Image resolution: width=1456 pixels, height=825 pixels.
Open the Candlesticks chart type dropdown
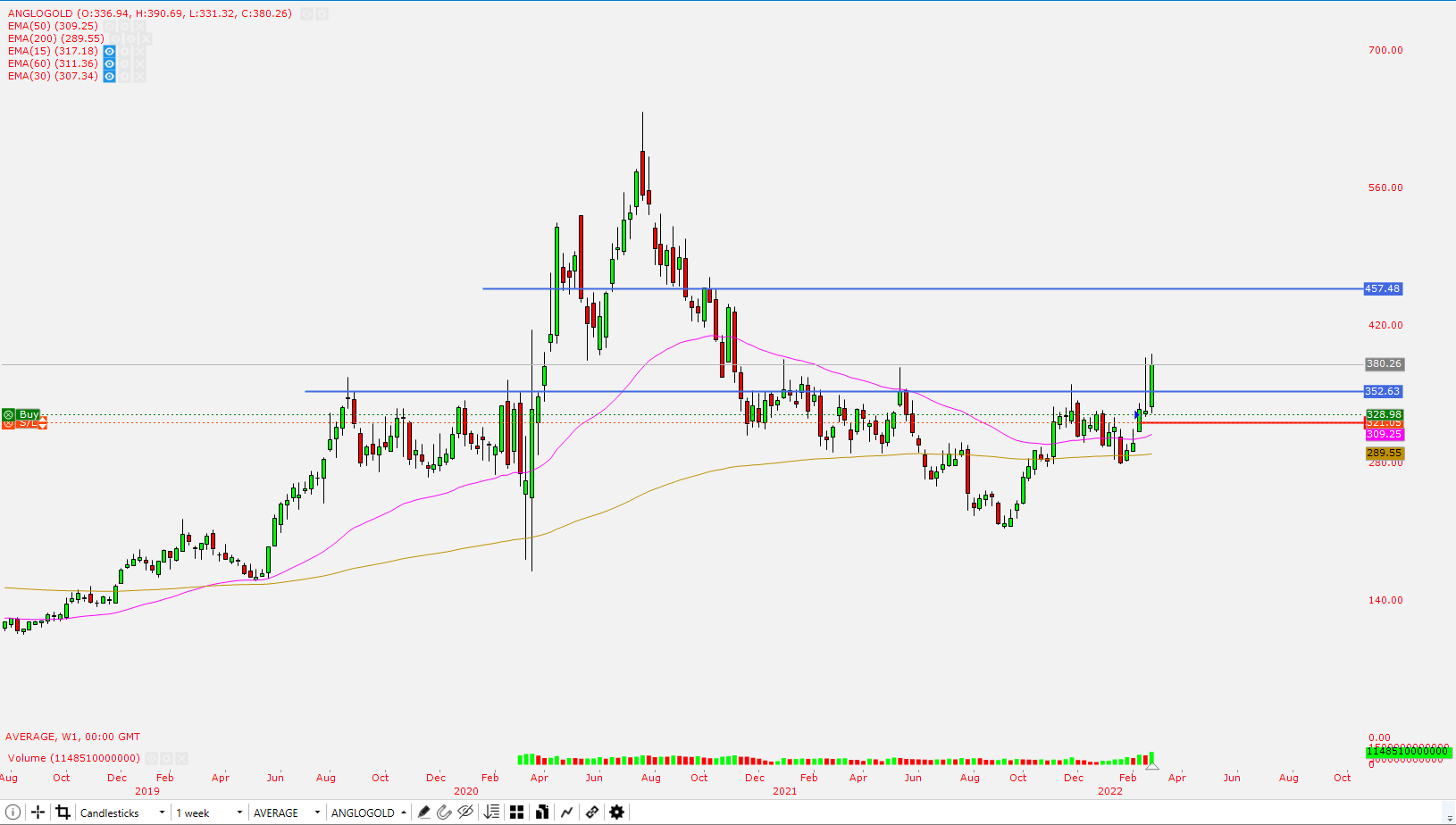161,812
